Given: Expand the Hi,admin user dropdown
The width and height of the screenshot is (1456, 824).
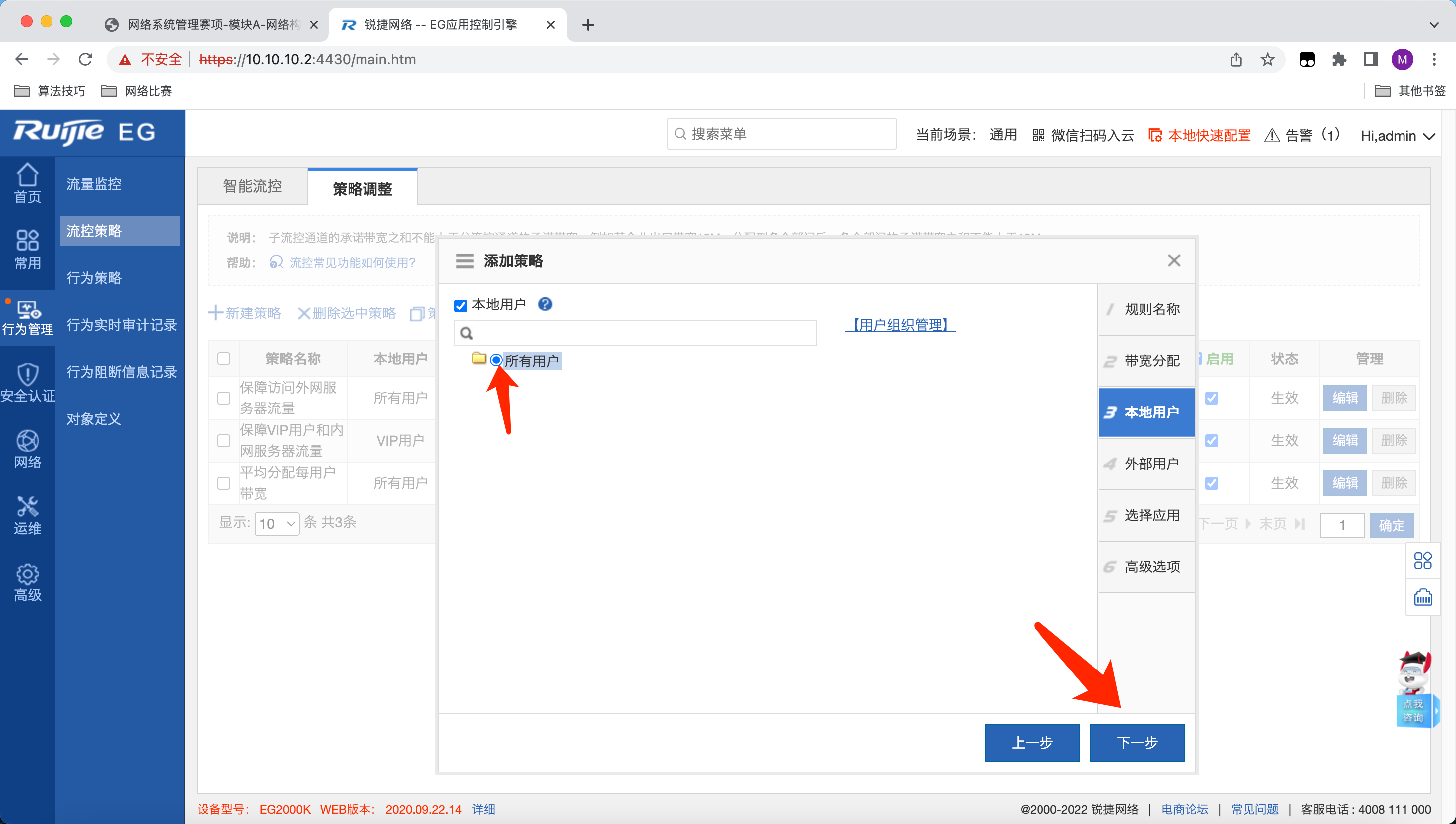Looking at the screenshot, I should tap(1398, 136).
